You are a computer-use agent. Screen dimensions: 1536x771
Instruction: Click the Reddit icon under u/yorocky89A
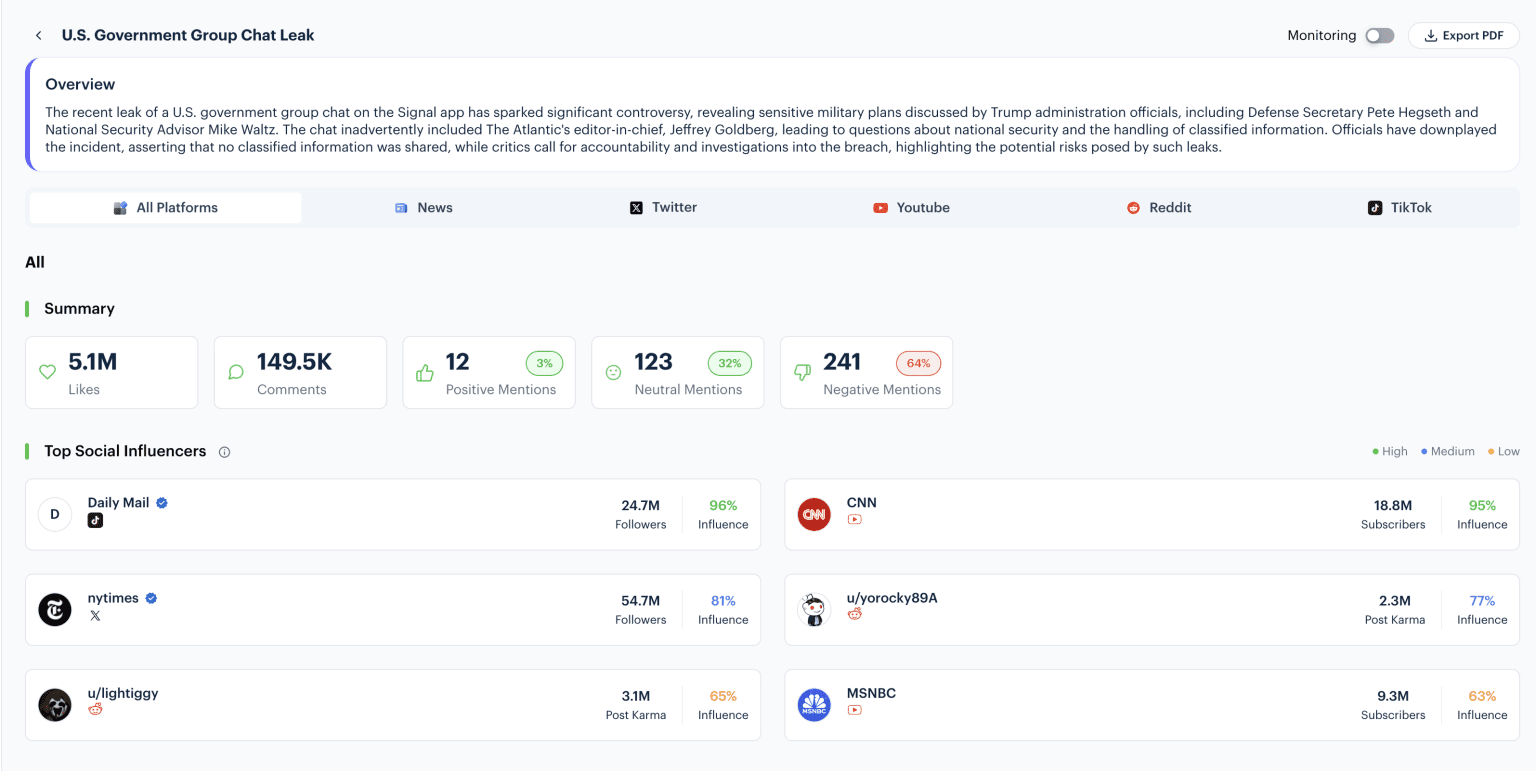pyautogui.click(x=855, y=616)
